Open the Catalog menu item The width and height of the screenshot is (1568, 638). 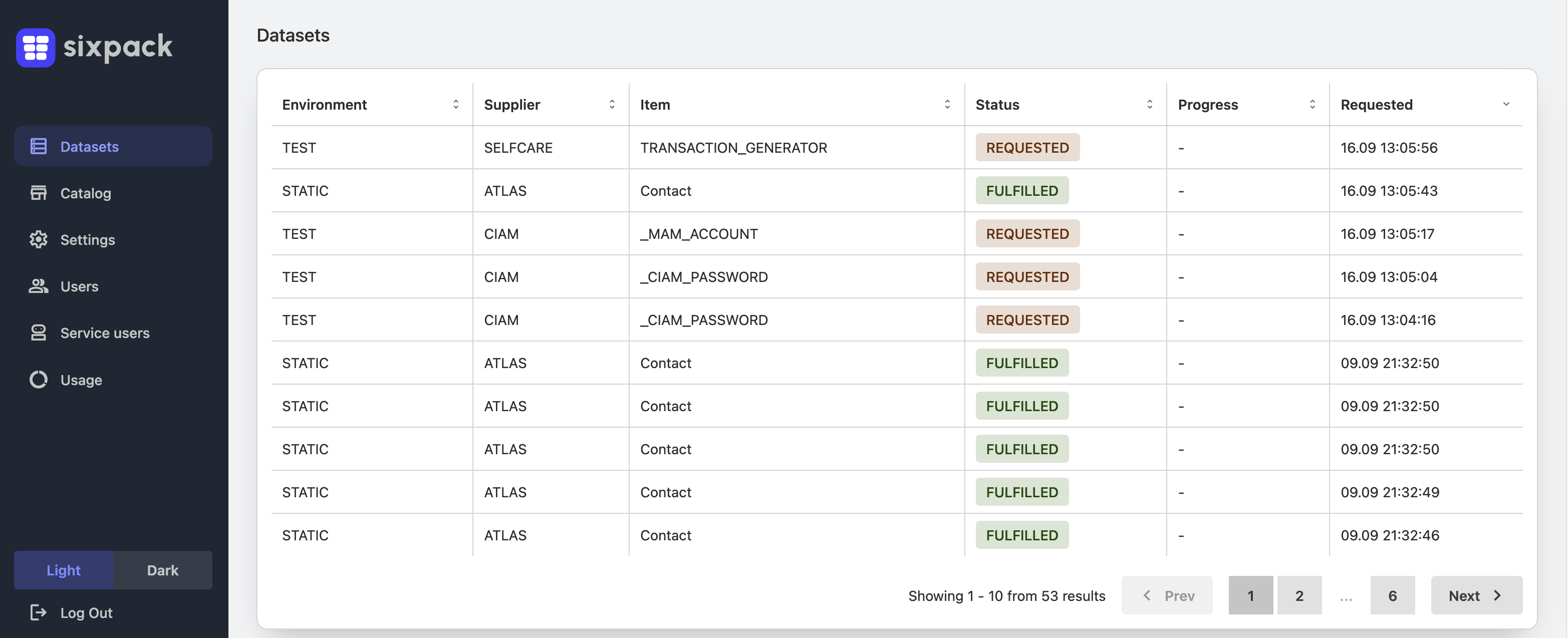tap(85, 193)
